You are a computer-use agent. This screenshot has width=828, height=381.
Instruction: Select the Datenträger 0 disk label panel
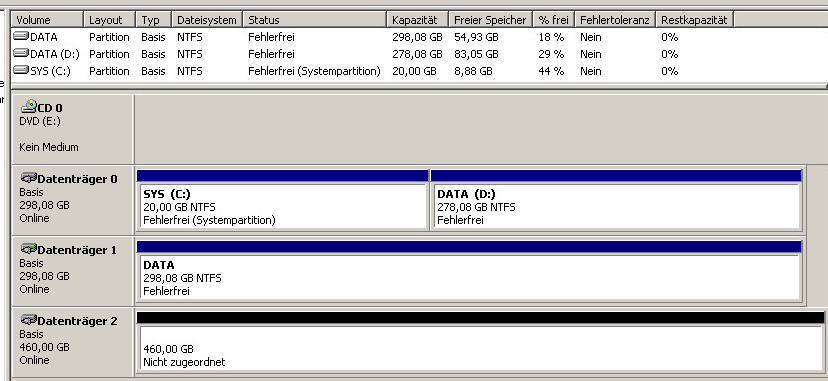tap(72, 201)
